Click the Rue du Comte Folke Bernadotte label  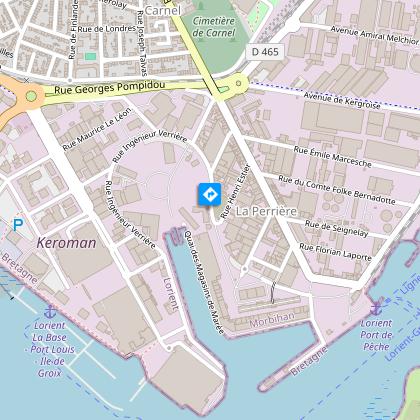(337, 190)
